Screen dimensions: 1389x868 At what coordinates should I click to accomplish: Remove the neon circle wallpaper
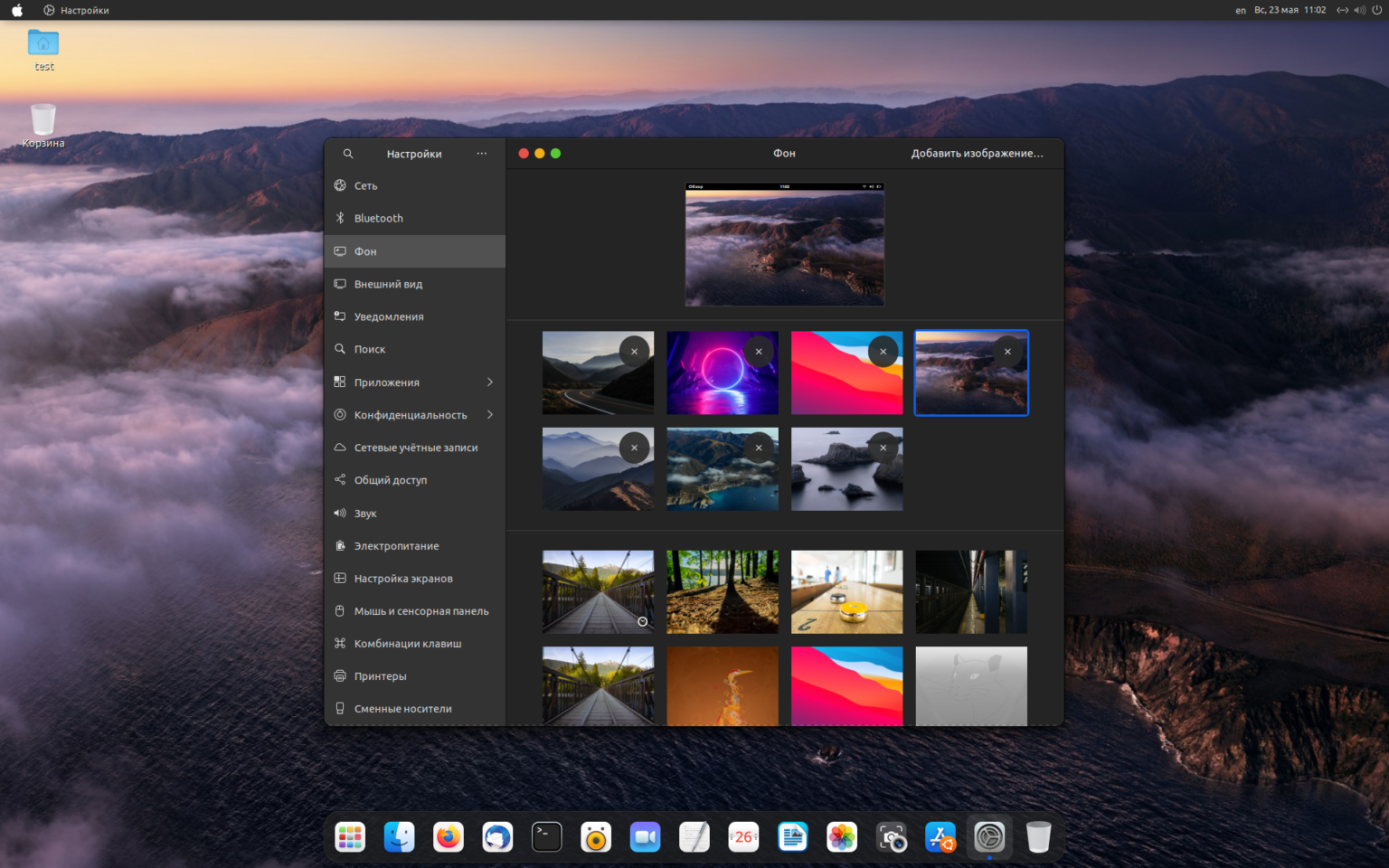(x=759, y=352)
